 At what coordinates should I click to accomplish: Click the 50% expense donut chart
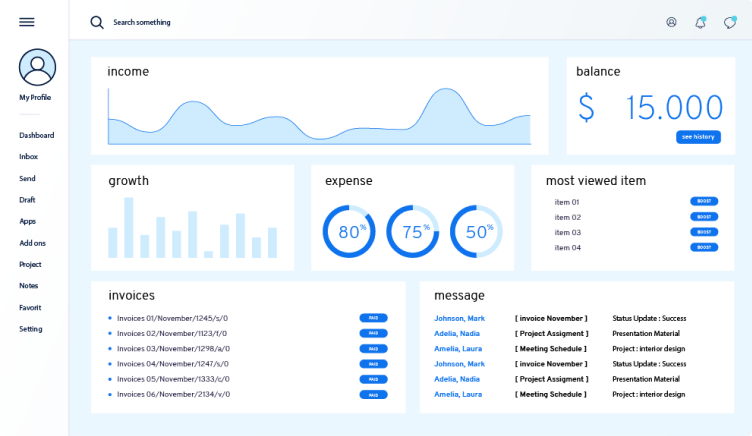pyautogui.click(x=477, y=232)
